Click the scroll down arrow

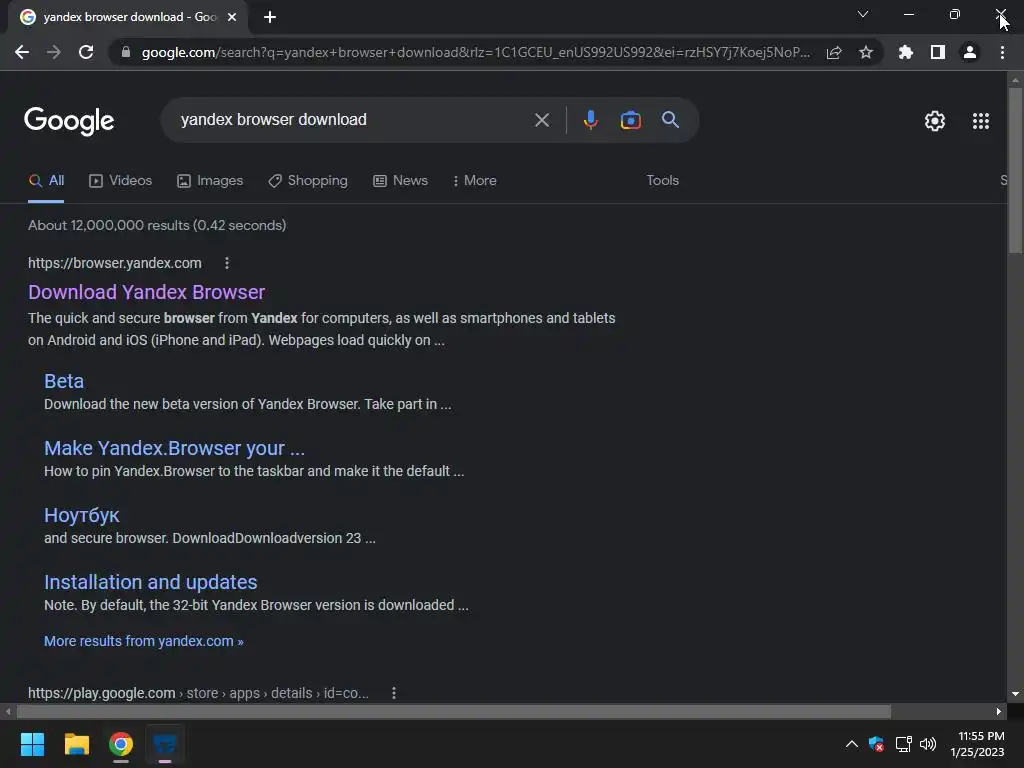(1015, 694)
